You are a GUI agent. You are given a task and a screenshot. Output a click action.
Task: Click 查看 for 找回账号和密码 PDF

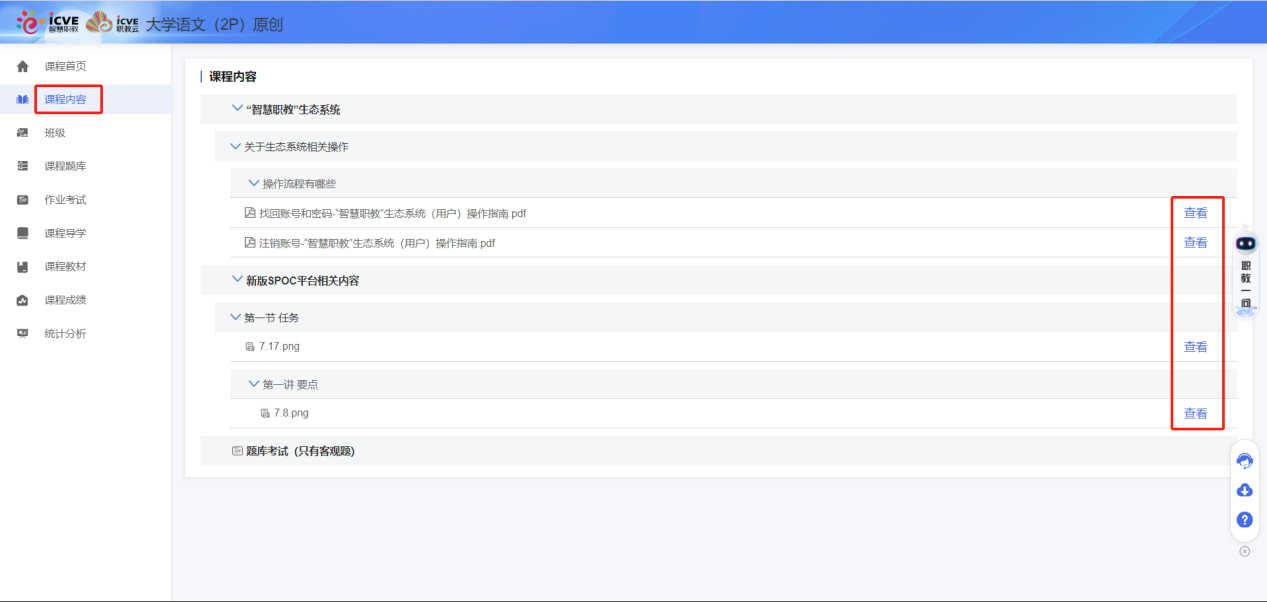tap(1195, 213)
